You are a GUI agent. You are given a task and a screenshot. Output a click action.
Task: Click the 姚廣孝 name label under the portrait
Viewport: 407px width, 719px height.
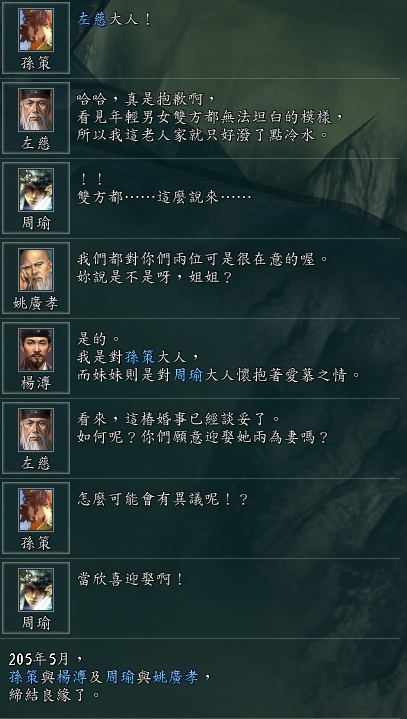point(36,304)
